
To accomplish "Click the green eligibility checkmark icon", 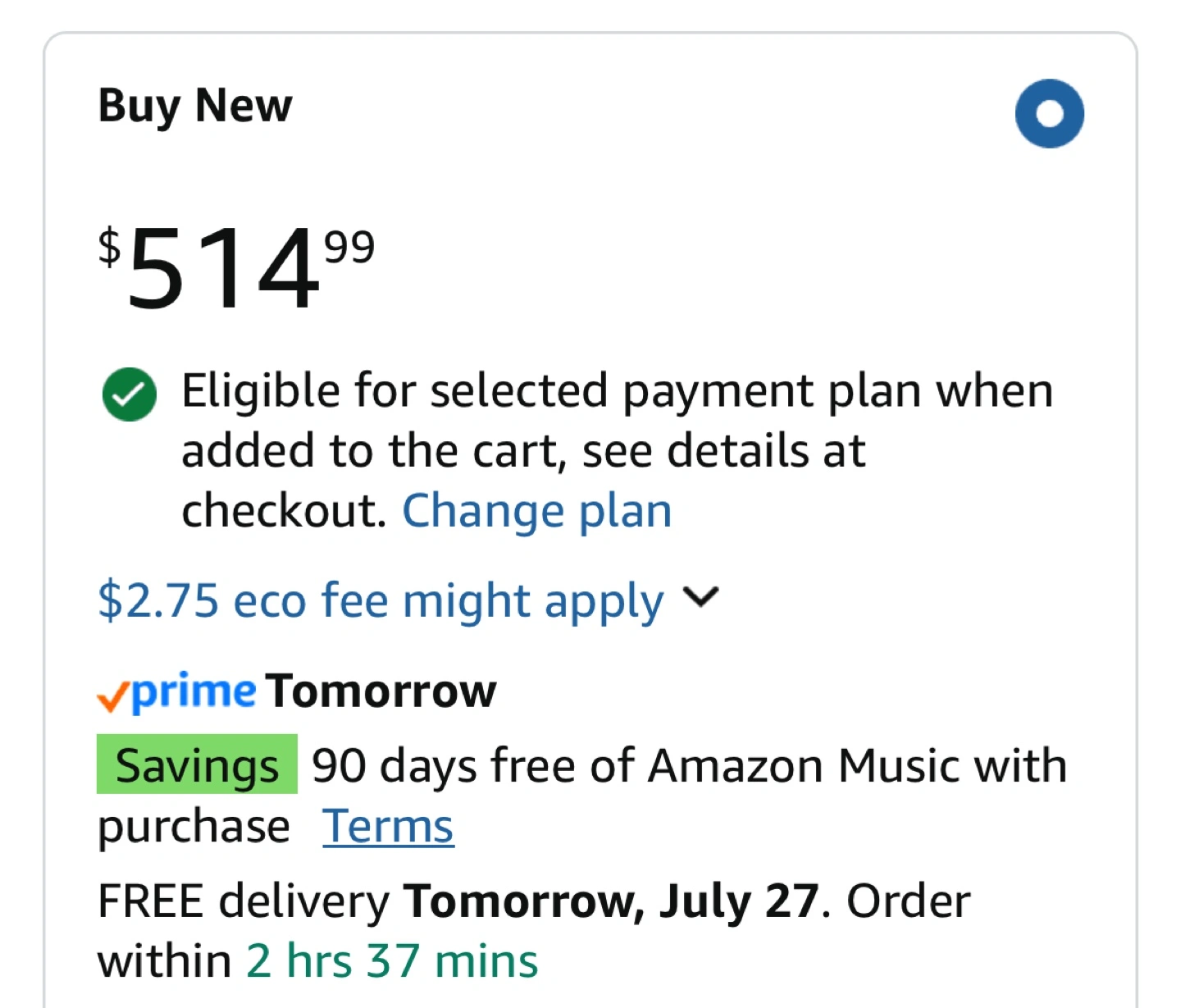I will 129,395.
